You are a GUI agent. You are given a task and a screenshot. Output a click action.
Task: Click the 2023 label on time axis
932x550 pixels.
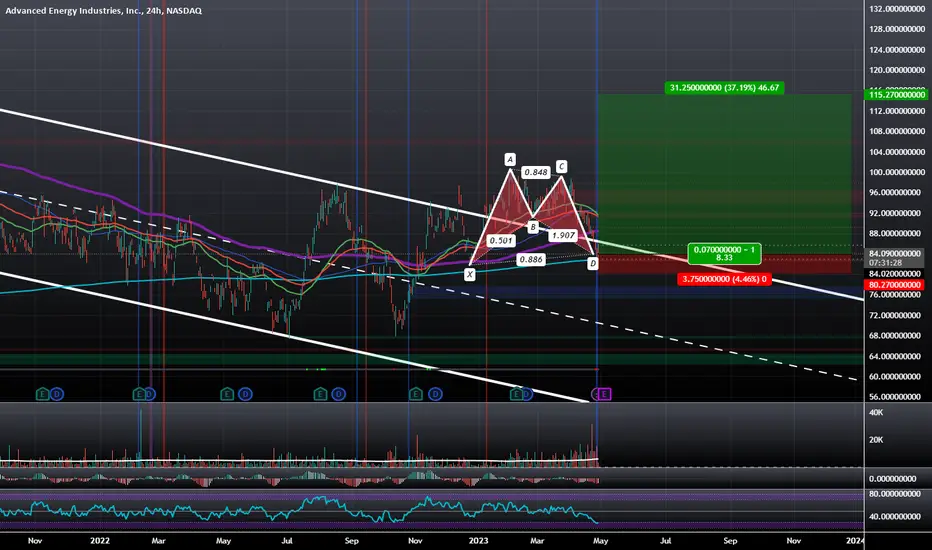click(x=478, y=540)
